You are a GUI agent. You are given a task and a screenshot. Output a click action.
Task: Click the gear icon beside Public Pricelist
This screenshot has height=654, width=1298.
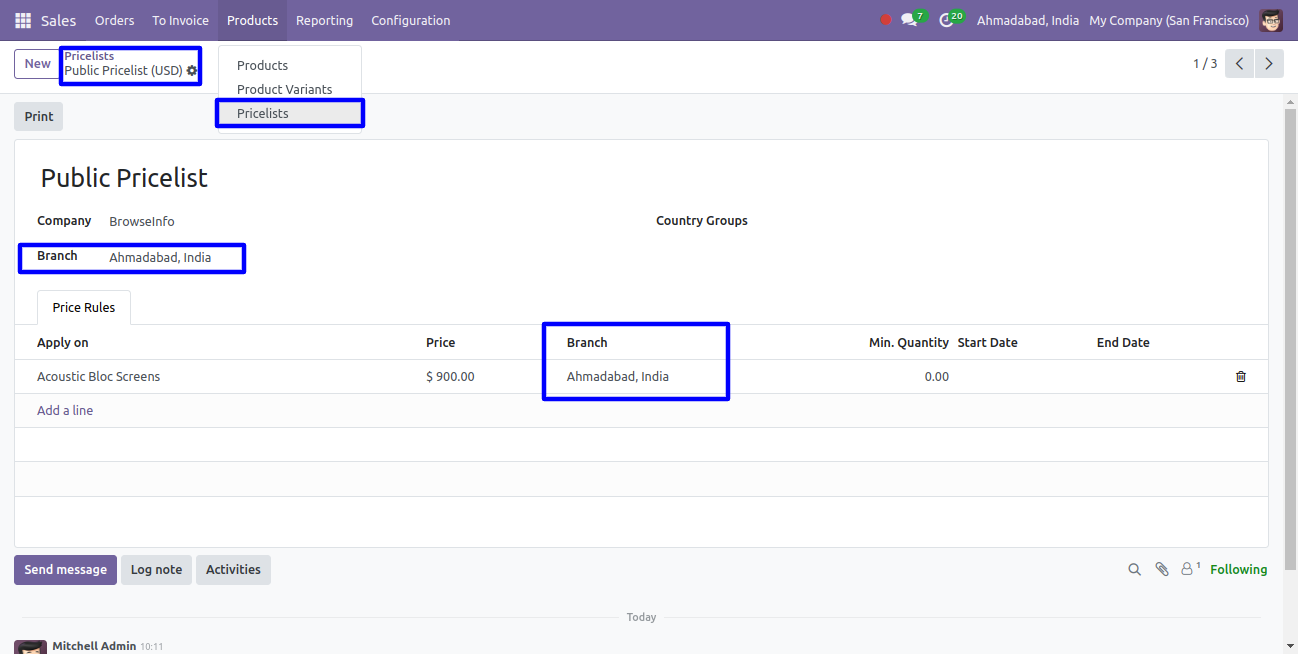pyautogui.click(x=192, y=71)
